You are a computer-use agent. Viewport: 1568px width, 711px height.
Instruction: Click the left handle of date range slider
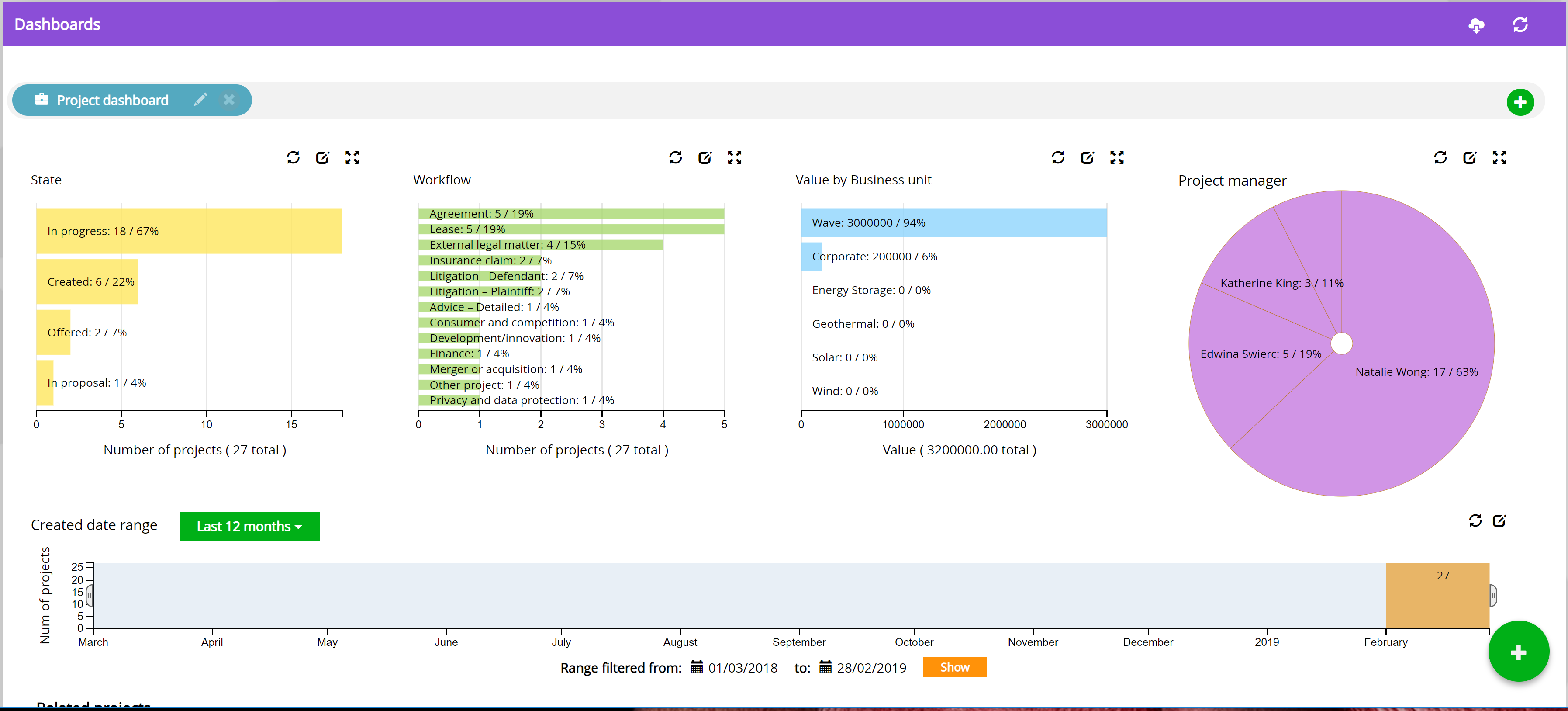(90, 595)
